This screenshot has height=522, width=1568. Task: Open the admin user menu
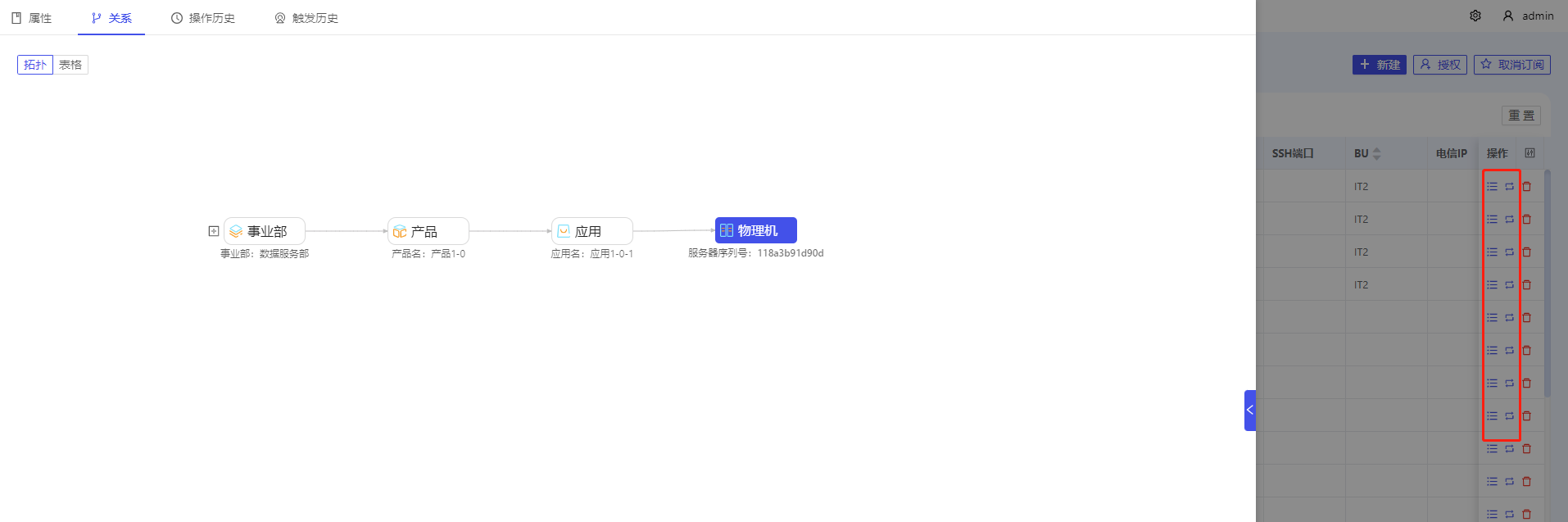pos(1529,16)
